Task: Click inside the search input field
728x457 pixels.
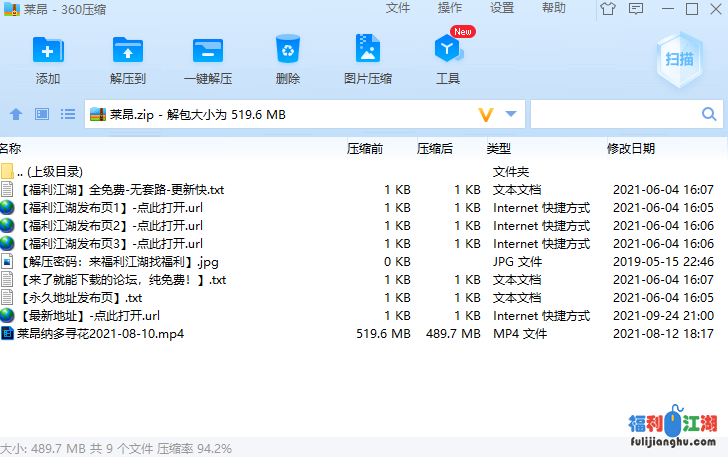Action: tap(616, 114)
